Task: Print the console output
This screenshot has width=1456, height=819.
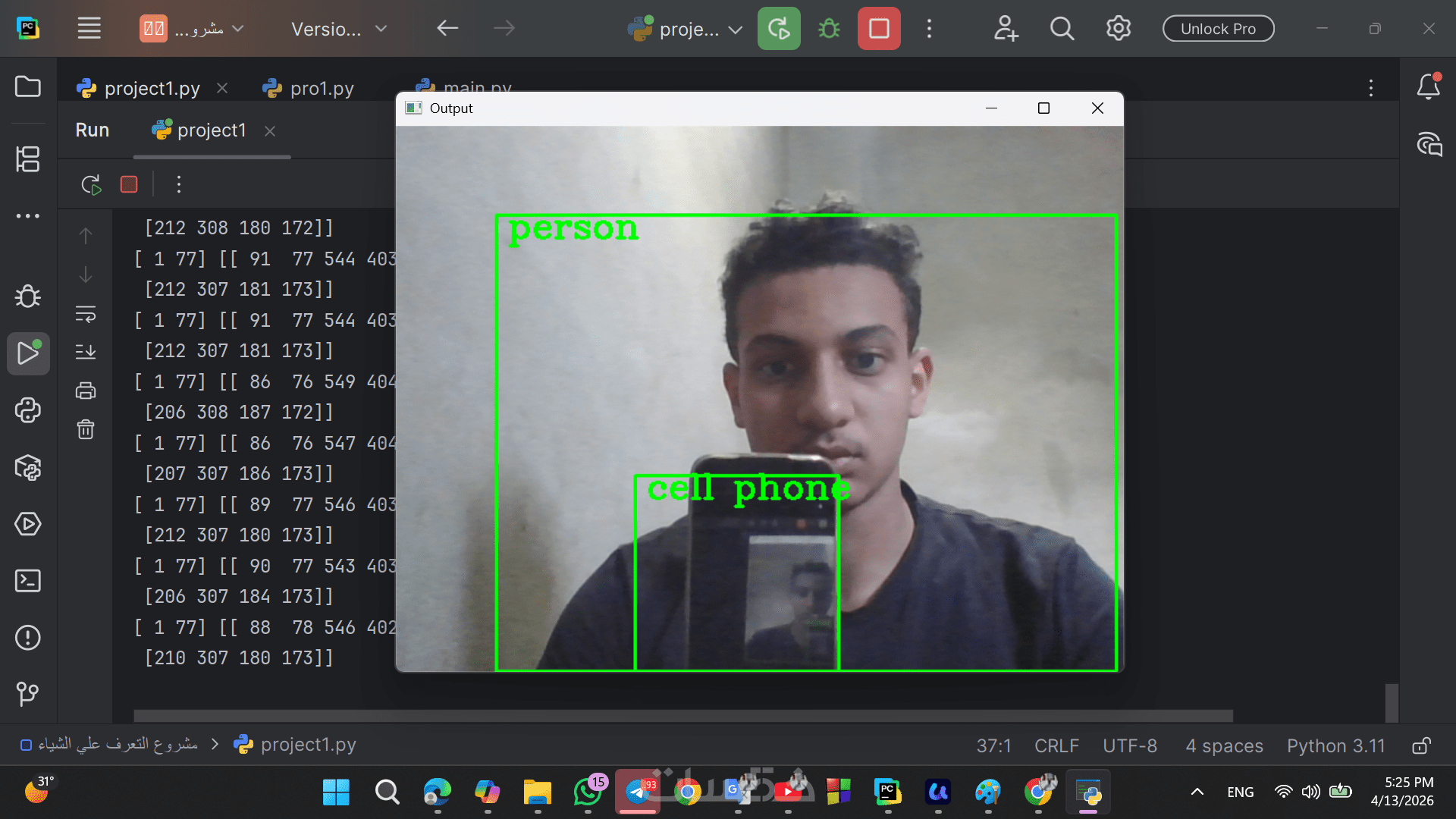Action: (x=86, y=391)
